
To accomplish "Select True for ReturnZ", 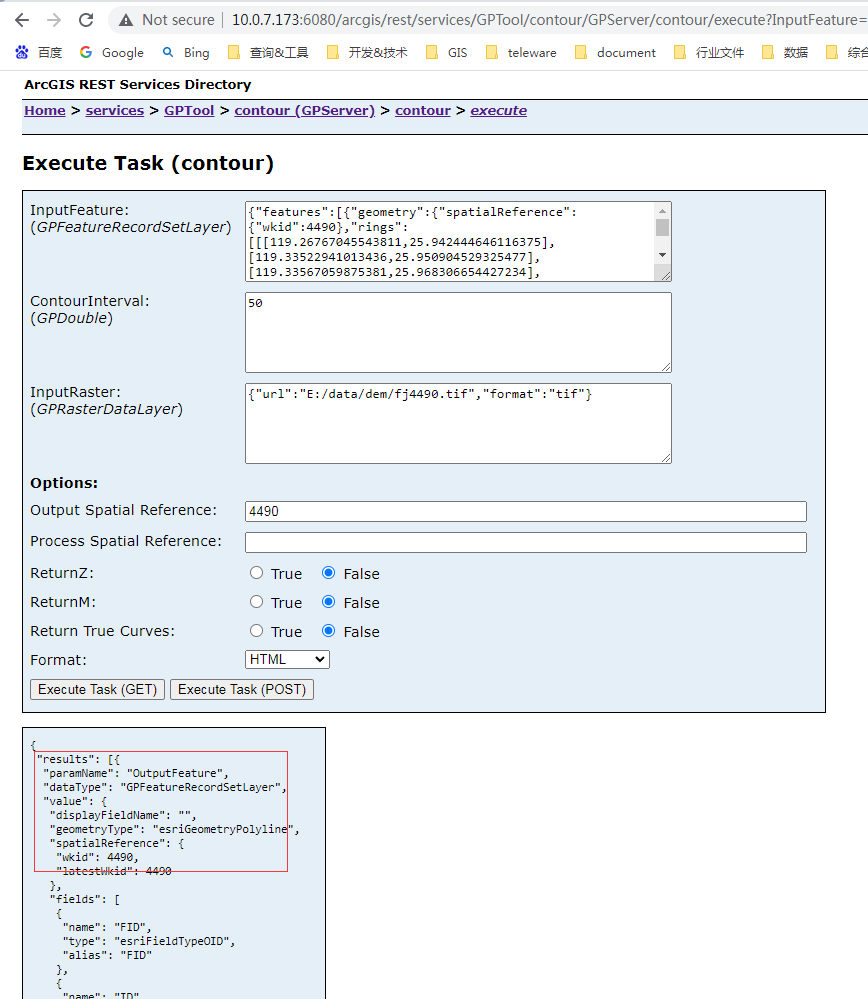I will [256, 573].
